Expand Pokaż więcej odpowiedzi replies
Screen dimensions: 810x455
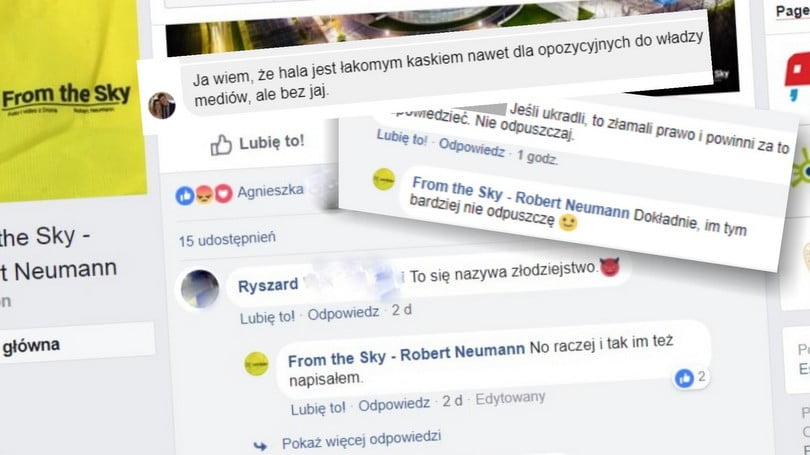361,440
